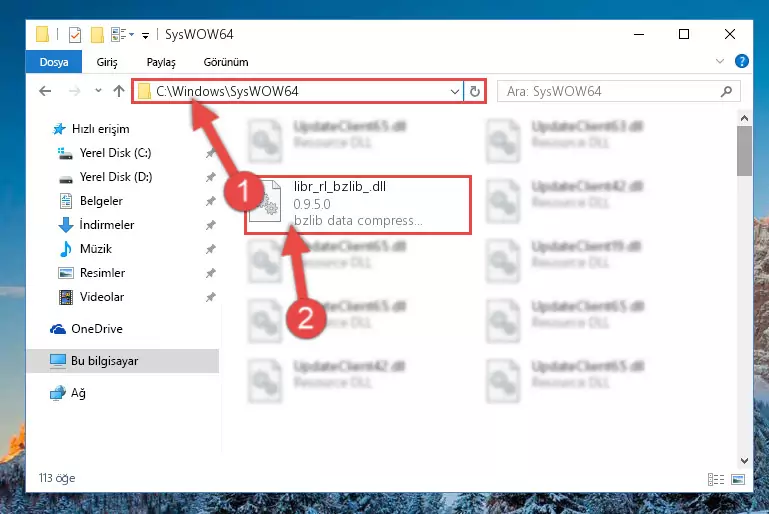The height and width of the screenshot is (514, 769).
Task: Click the address bar path C:\Windows\SysWOW64
Action: pyautogui.click(x=227, y=91)
